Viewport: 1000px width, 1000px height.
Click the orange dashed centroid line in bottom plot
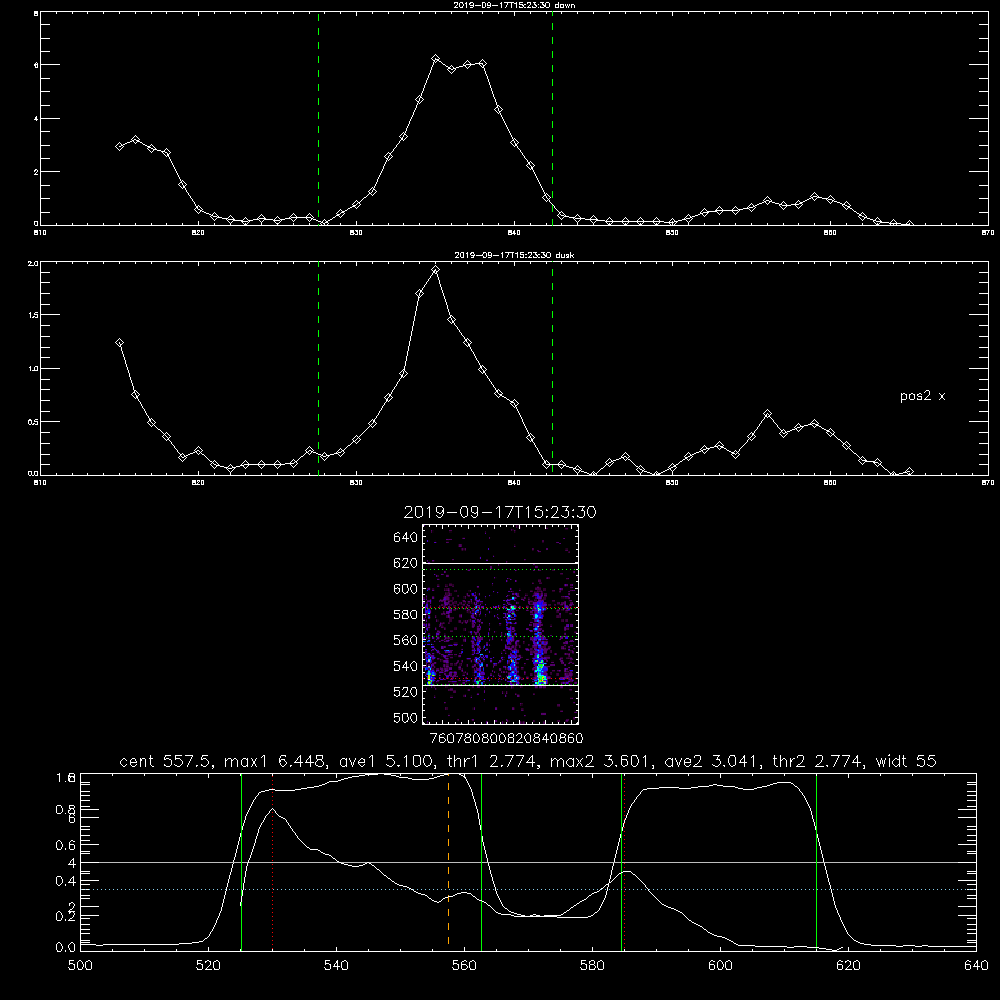(x=448, y=860)
